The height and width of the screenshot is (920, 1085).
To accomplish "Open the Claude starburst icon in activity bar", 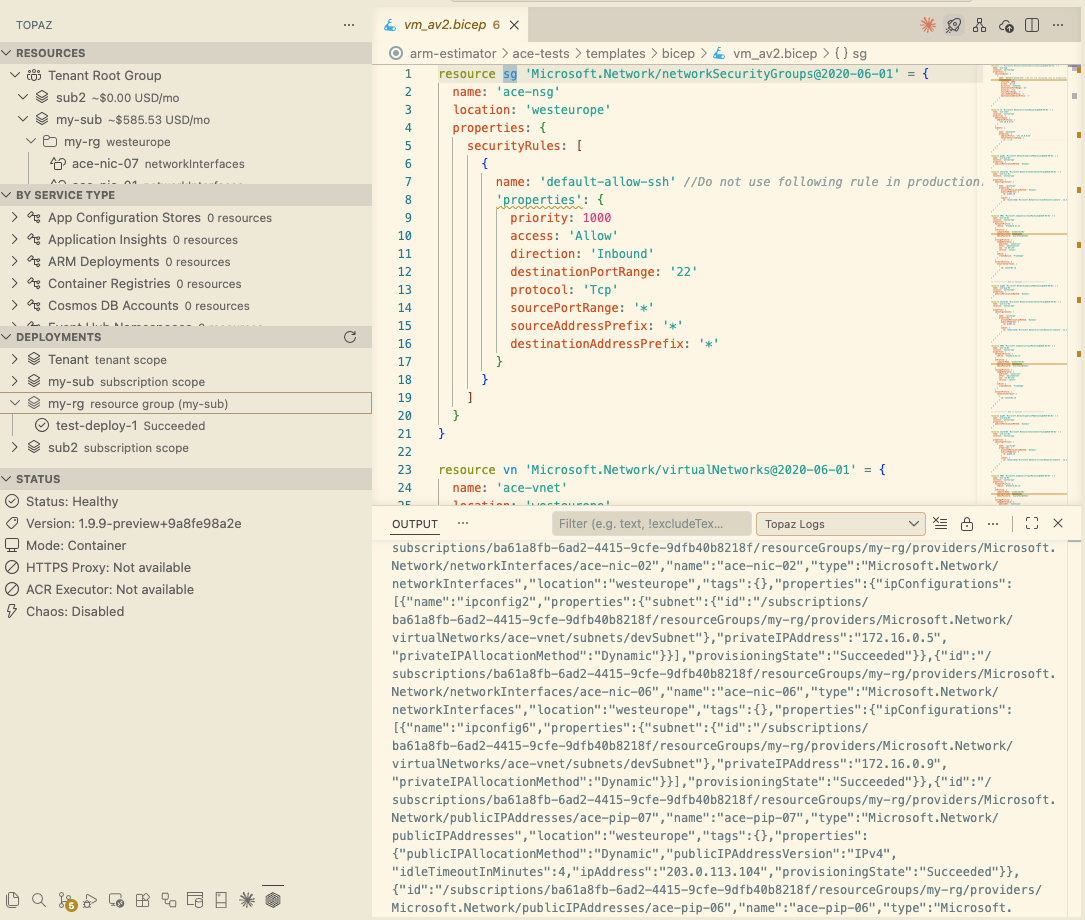I will click(x=247, y=900).
